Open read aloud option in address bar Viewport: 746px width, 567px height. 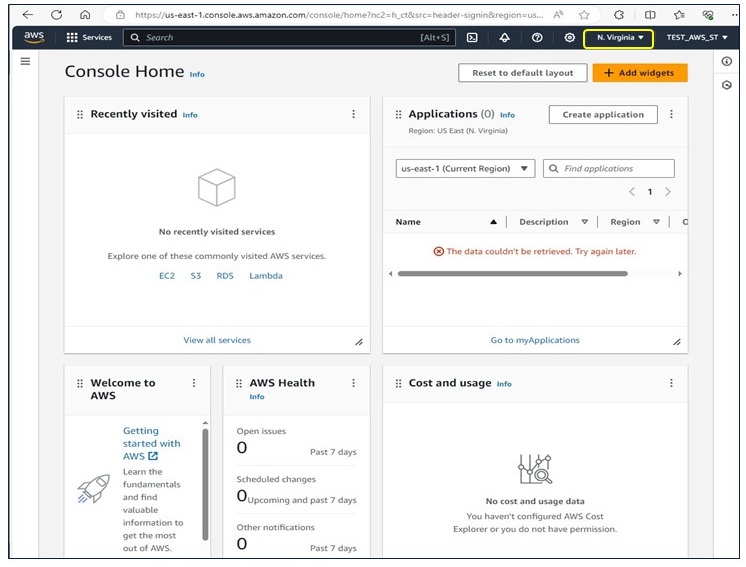pos(558,15)
